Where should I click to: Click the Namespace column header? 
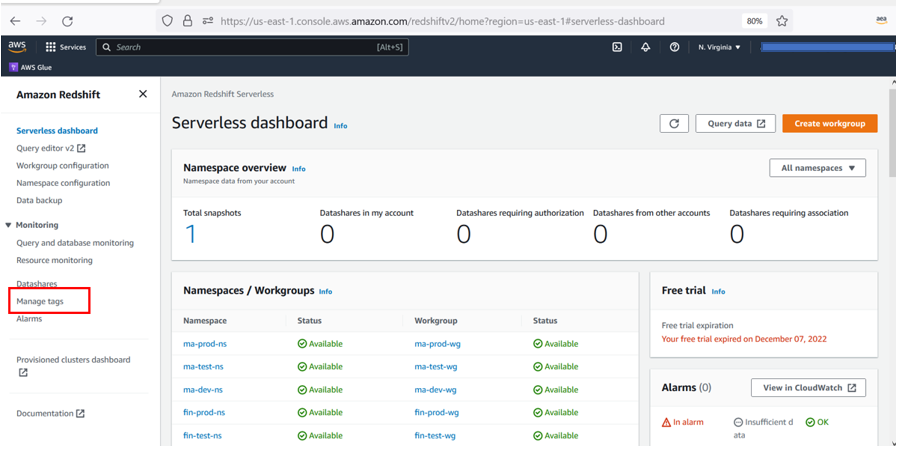[x=205, y=320]
